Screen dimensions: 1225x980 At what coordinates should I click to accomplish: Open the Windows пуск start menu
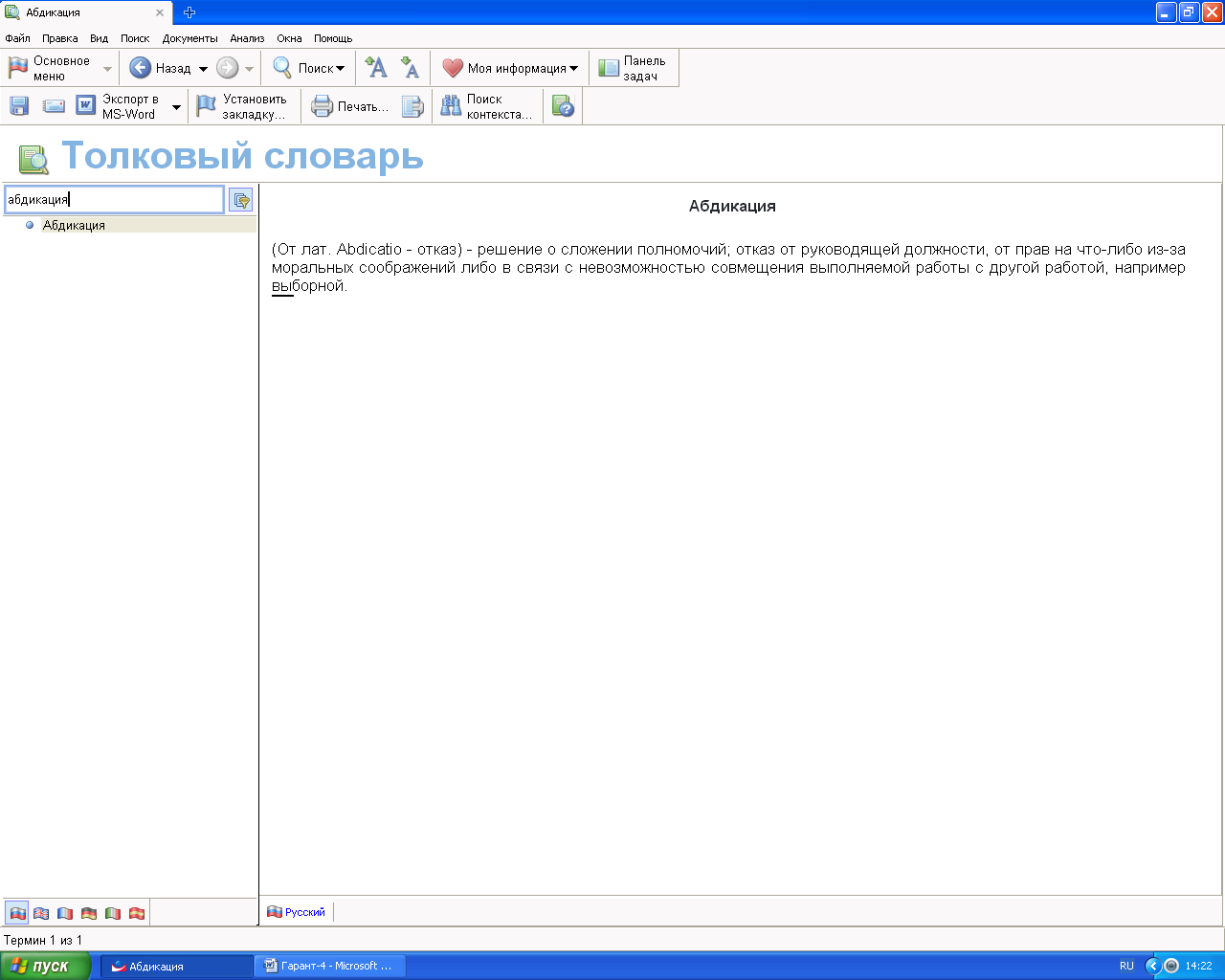tap(45, 966)
